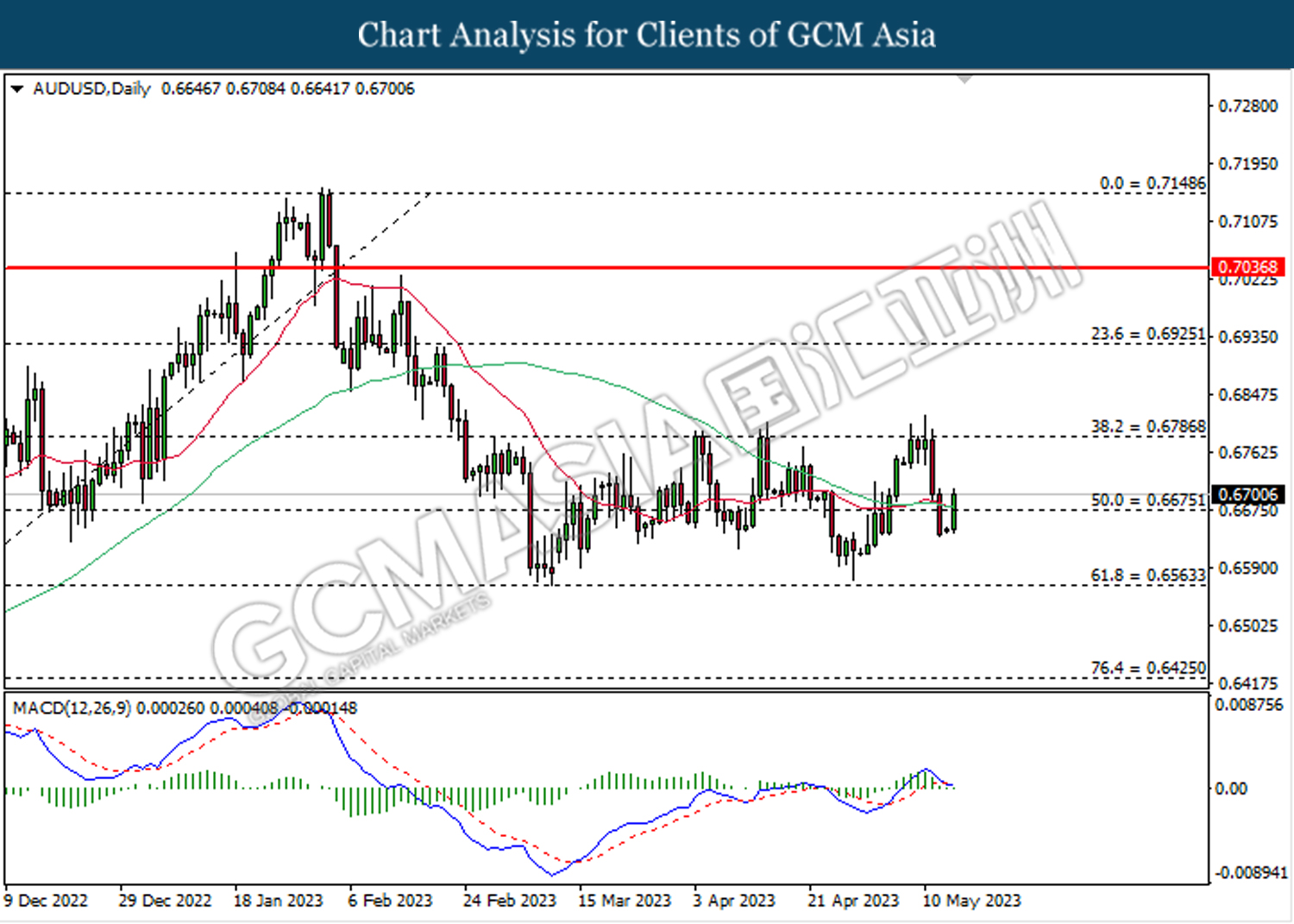Click the 76.4 = 0.64250 Fibonacci label
1294x924 pixels.
coord(1148,668)
